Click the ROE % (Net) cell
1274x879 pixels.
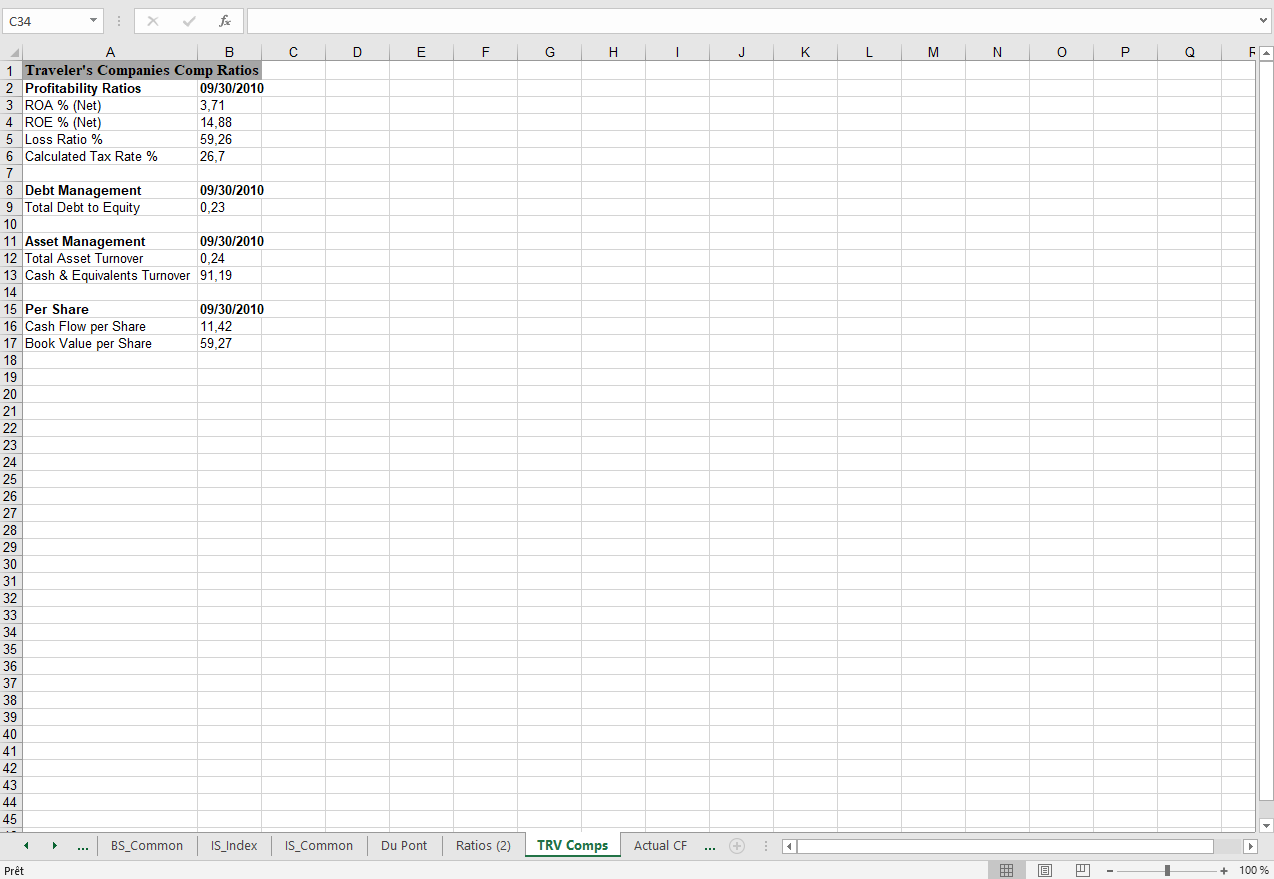point(110,122)
